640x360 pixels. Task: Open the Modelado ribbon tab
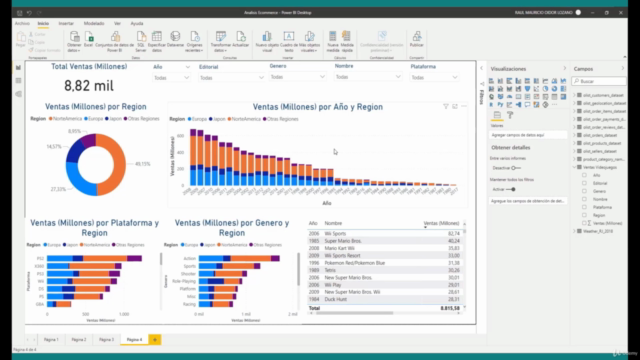coord(94,24)
